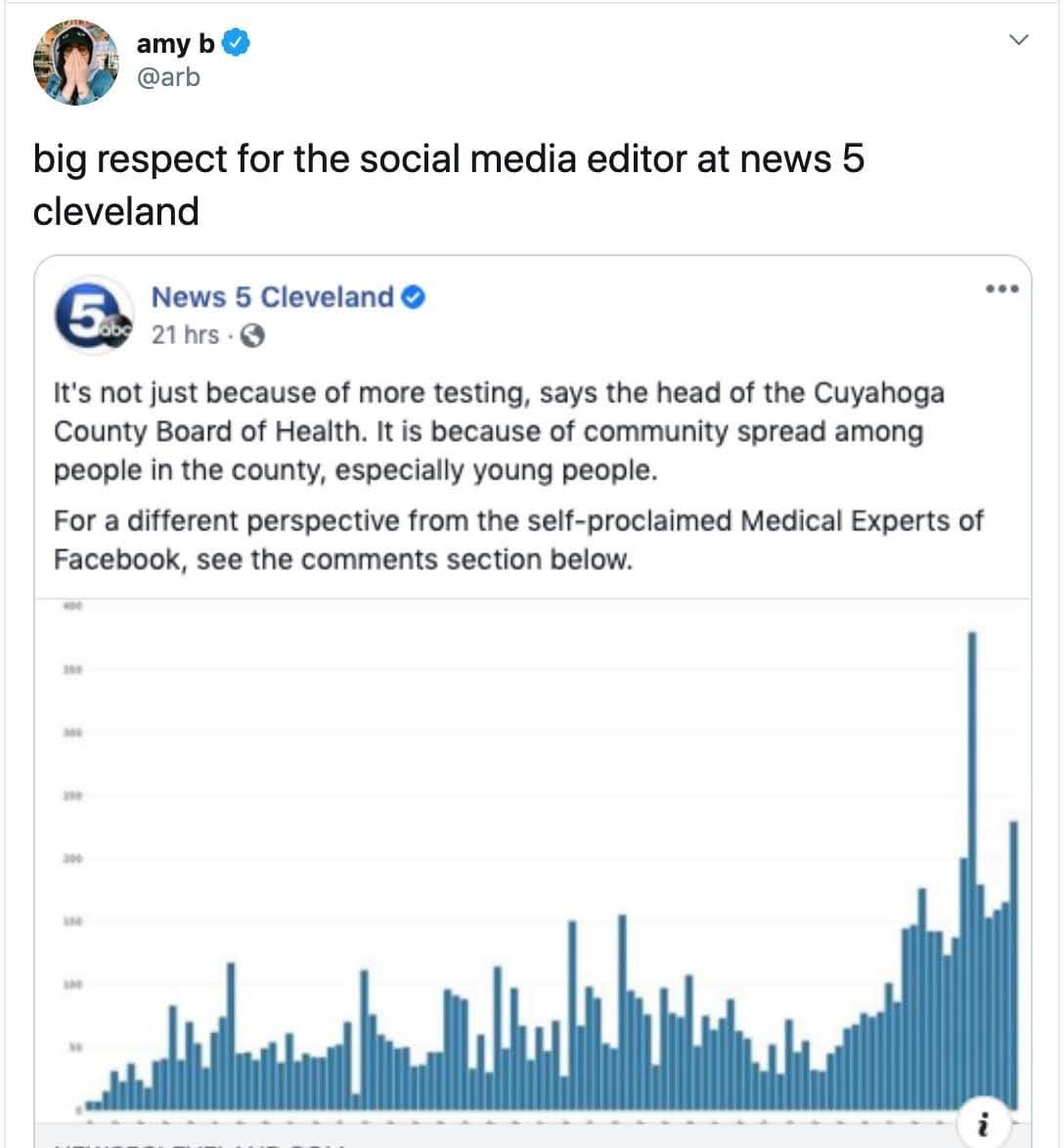
Task: Click the "21 hrs" post timestamp
Action: (185, 335)
